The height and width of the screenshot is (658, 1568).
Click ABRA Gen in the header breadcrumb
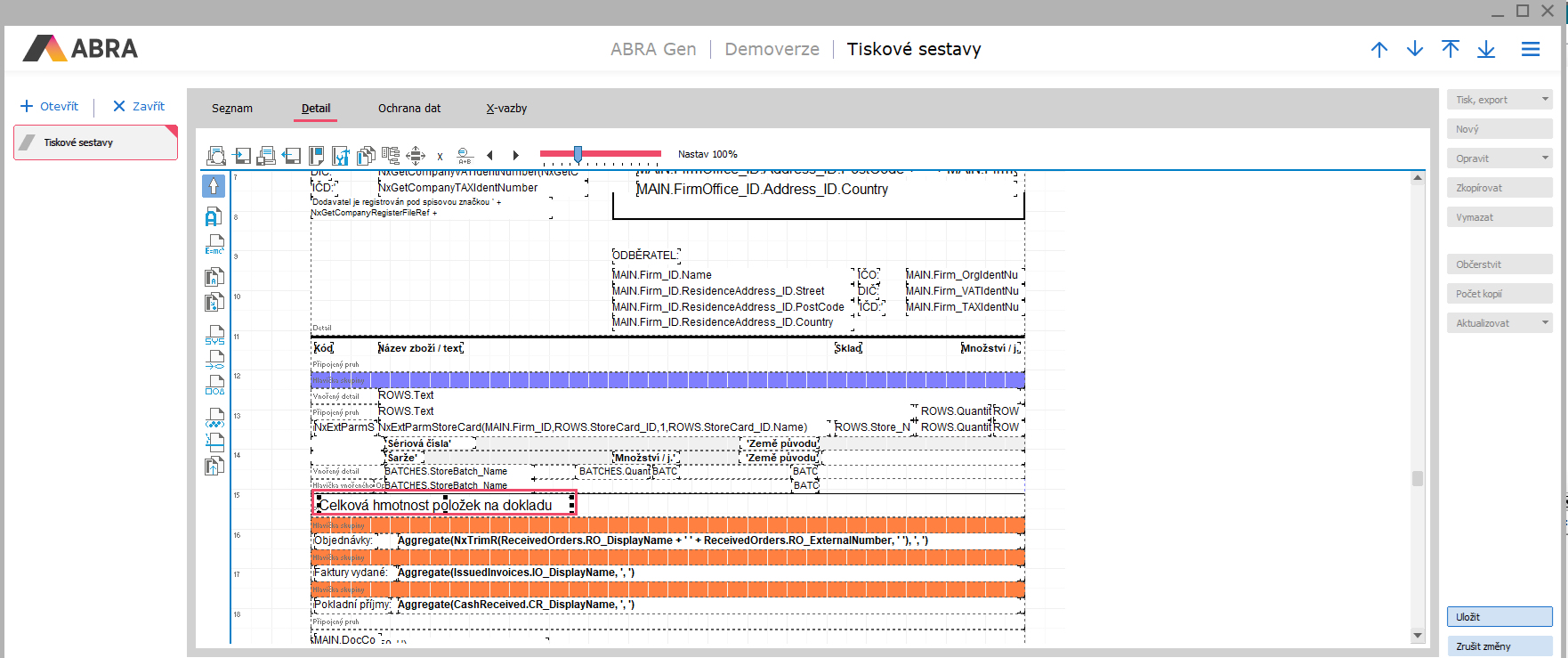pyautogui.click(x=653, y=50)
